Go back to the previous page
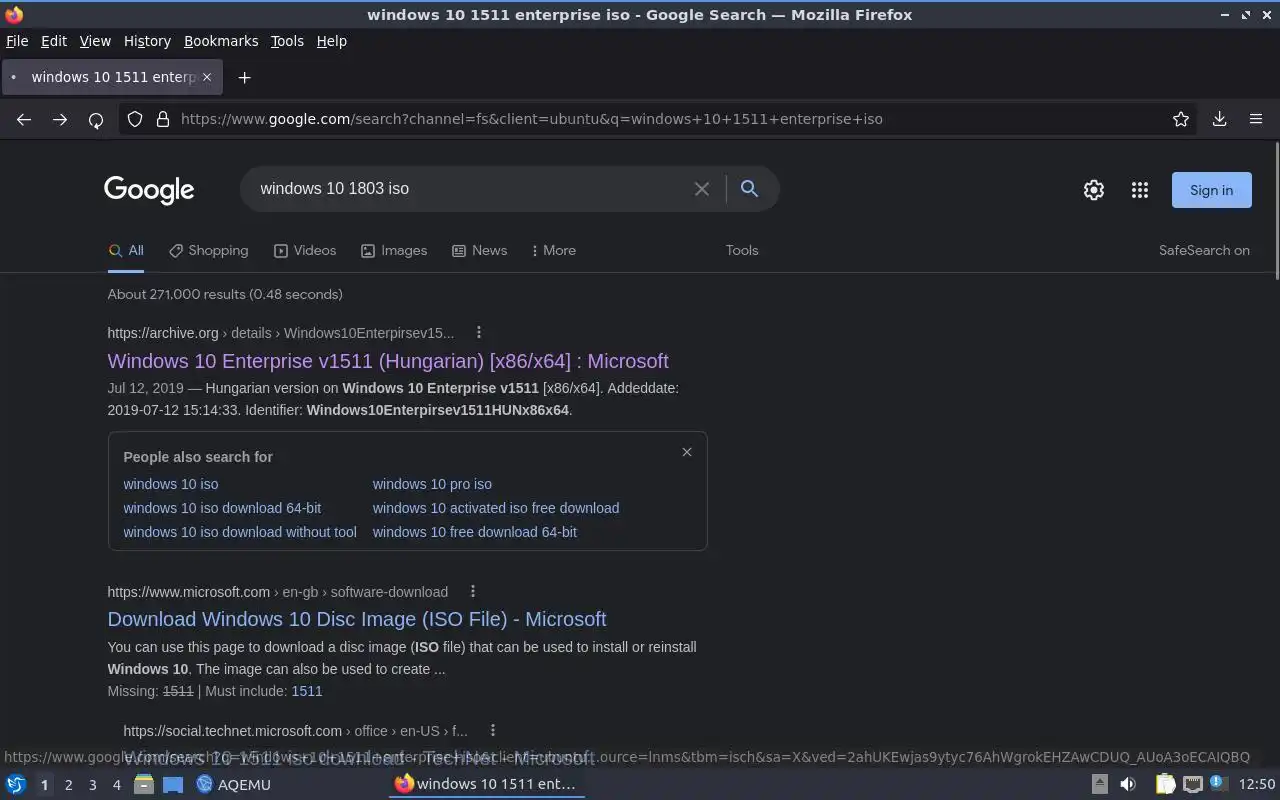The width and height of the screenshot is (1280, 800). pyautogui.click(x=24, y=119)
